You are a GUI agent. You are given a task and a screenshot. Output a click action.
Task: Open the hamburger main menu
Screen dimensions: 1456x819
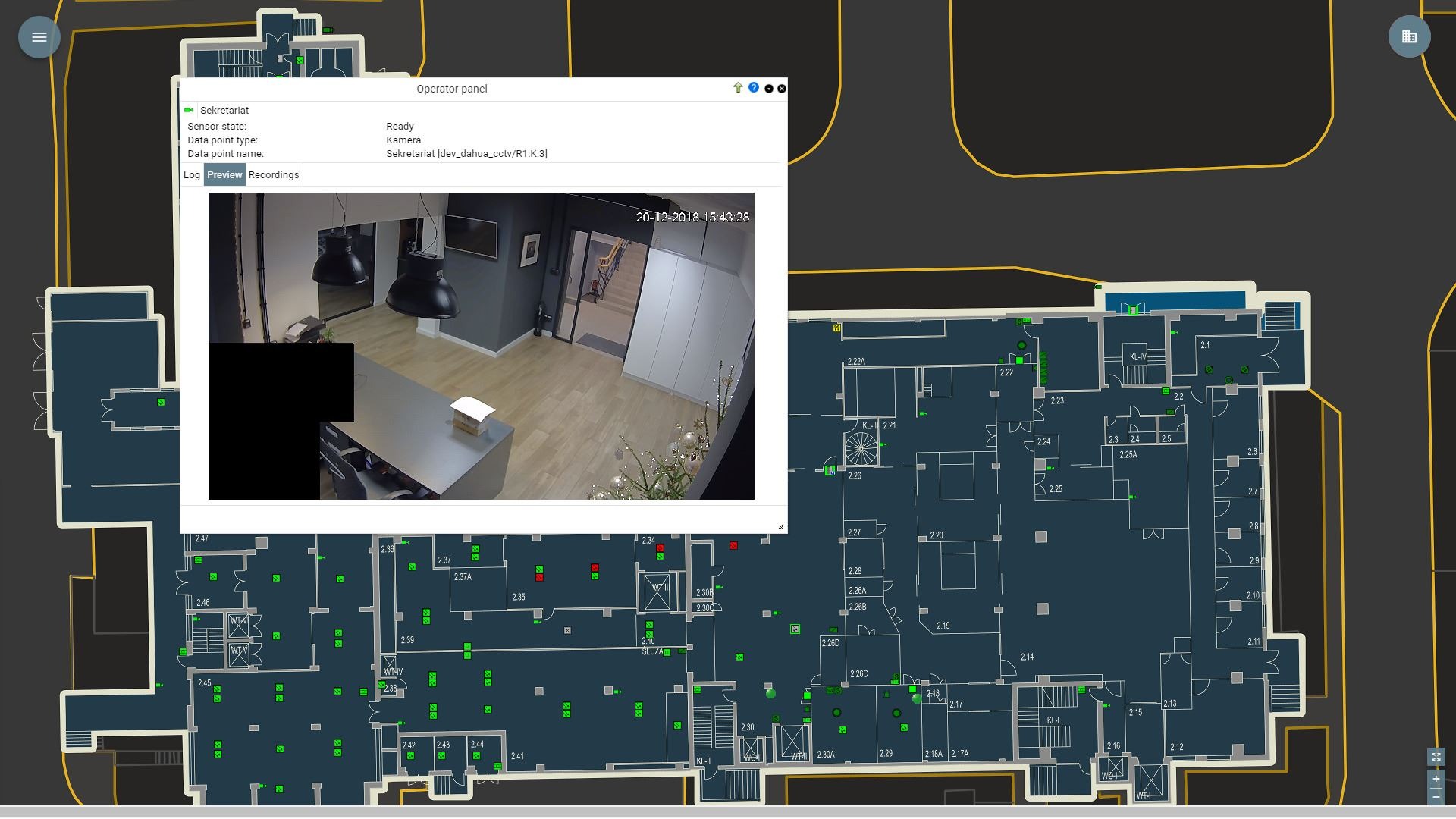point(39,37)
